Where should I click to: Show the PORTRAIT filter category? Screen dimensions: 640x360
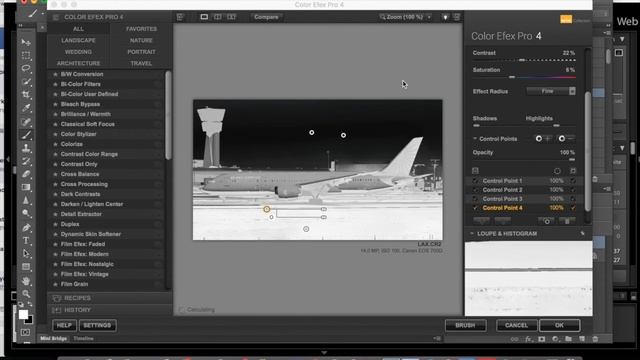pyautogui.click(x=141, y=52)
